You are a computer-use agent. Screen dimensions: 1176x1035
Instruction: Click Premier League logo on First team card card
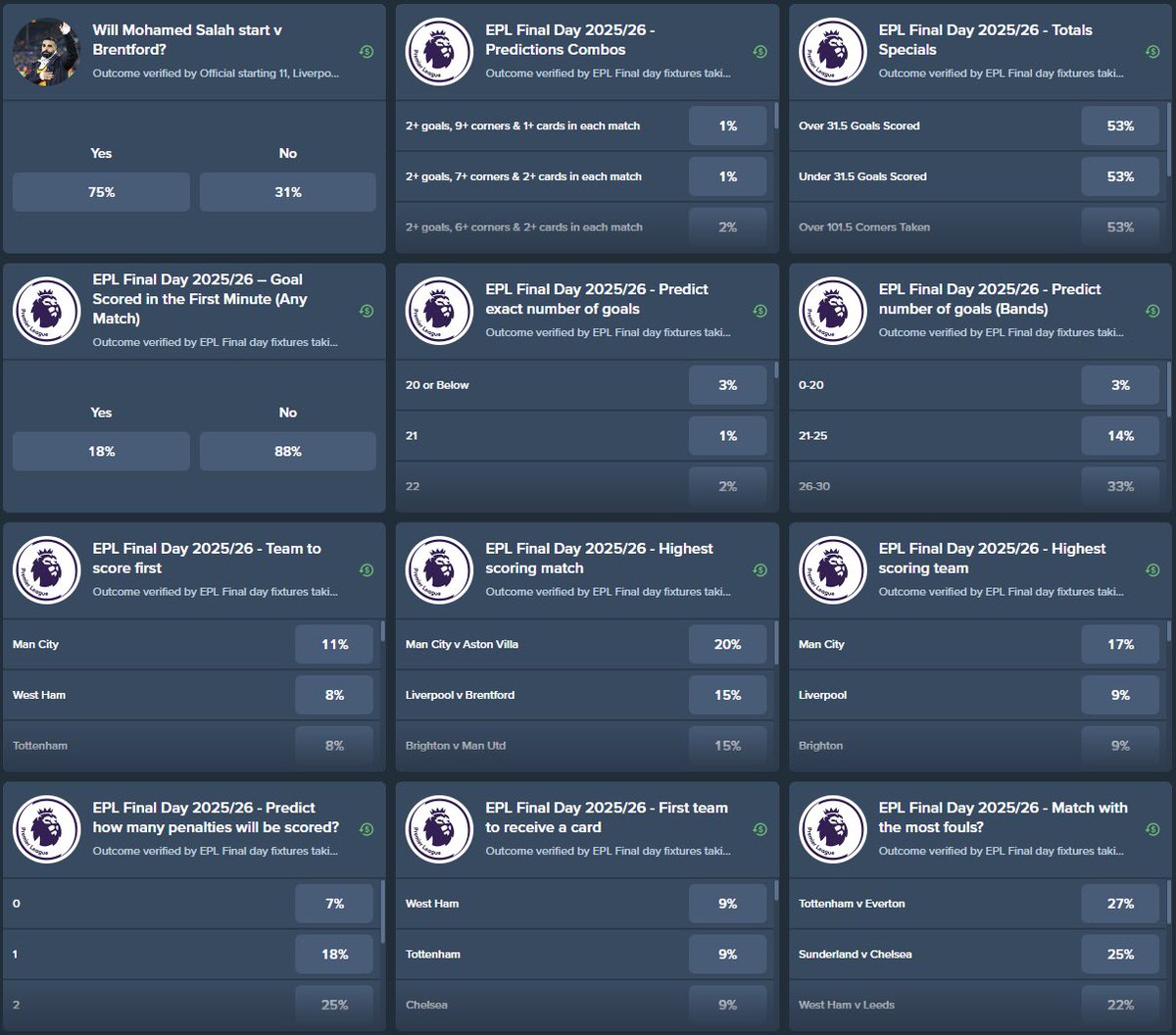[x=440, y=829]
